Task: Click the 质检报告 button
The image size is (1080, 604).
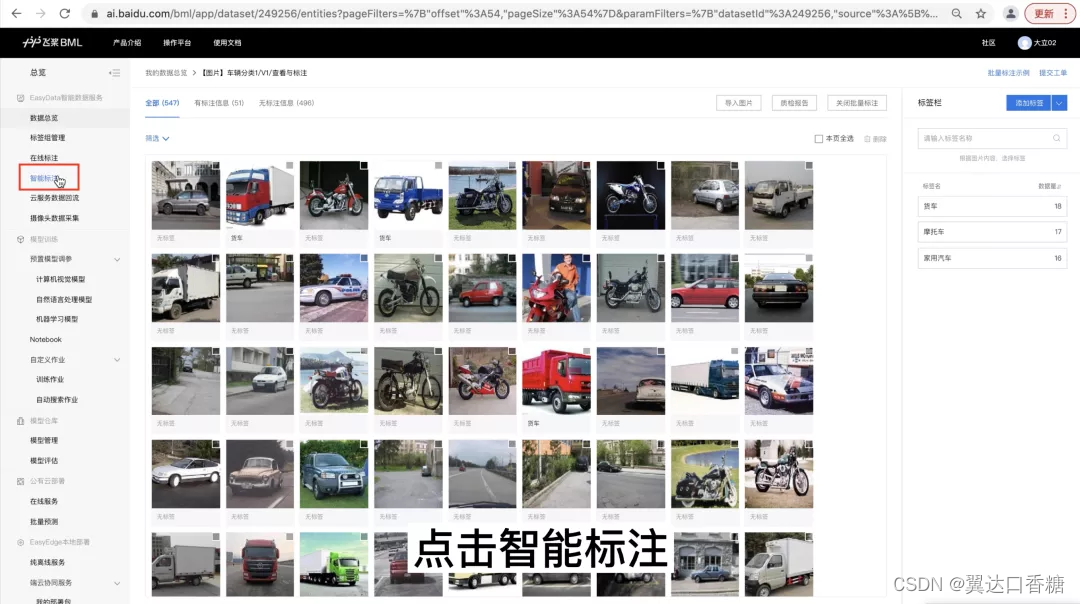Action: [794, 103]
